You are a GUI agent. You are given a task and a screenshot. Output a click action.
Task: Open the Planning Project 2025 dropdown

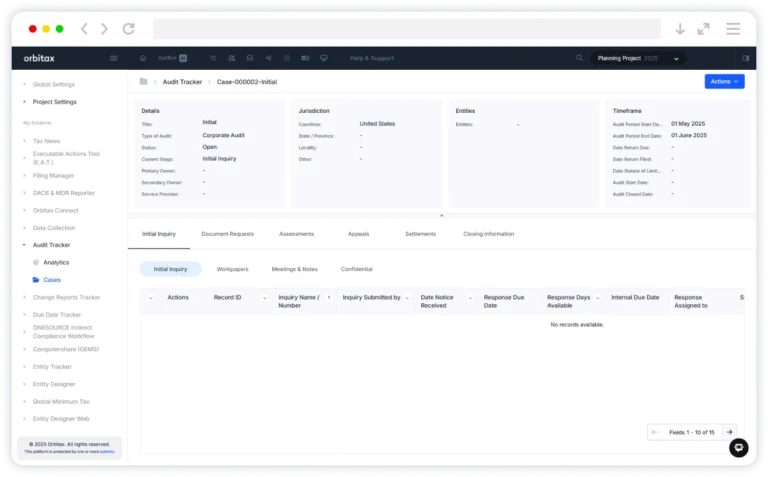(638, 58)
